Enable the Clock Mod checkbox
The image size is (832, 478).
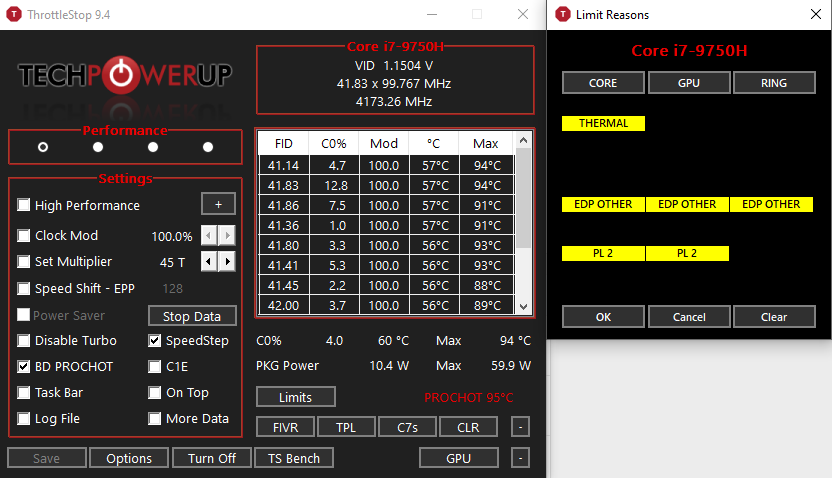point(23,235)
